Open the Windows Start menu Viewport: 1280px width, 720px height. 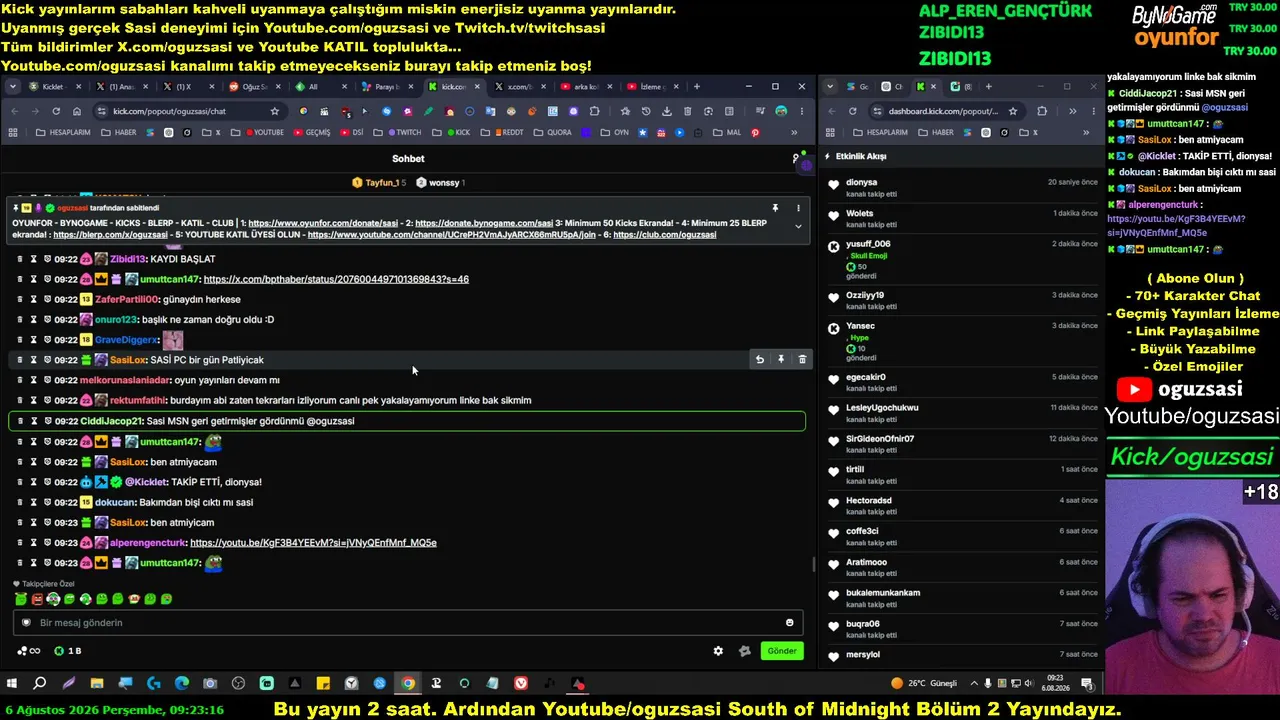point(12,684)
